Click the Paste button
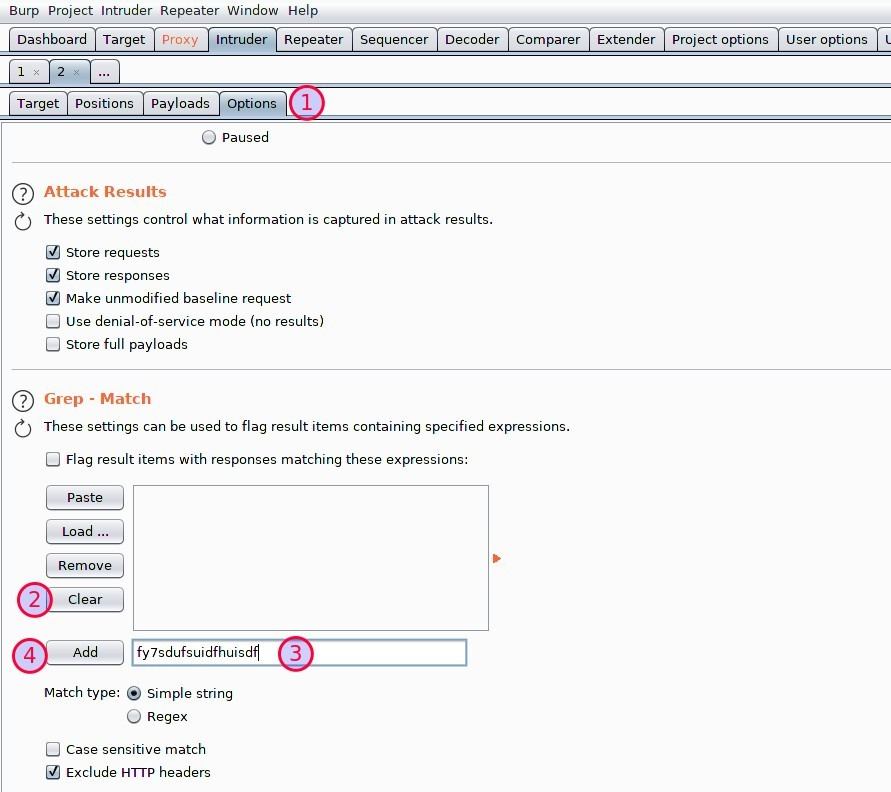Viewport: 891px width, 792px height. click(x=85, y=498)
